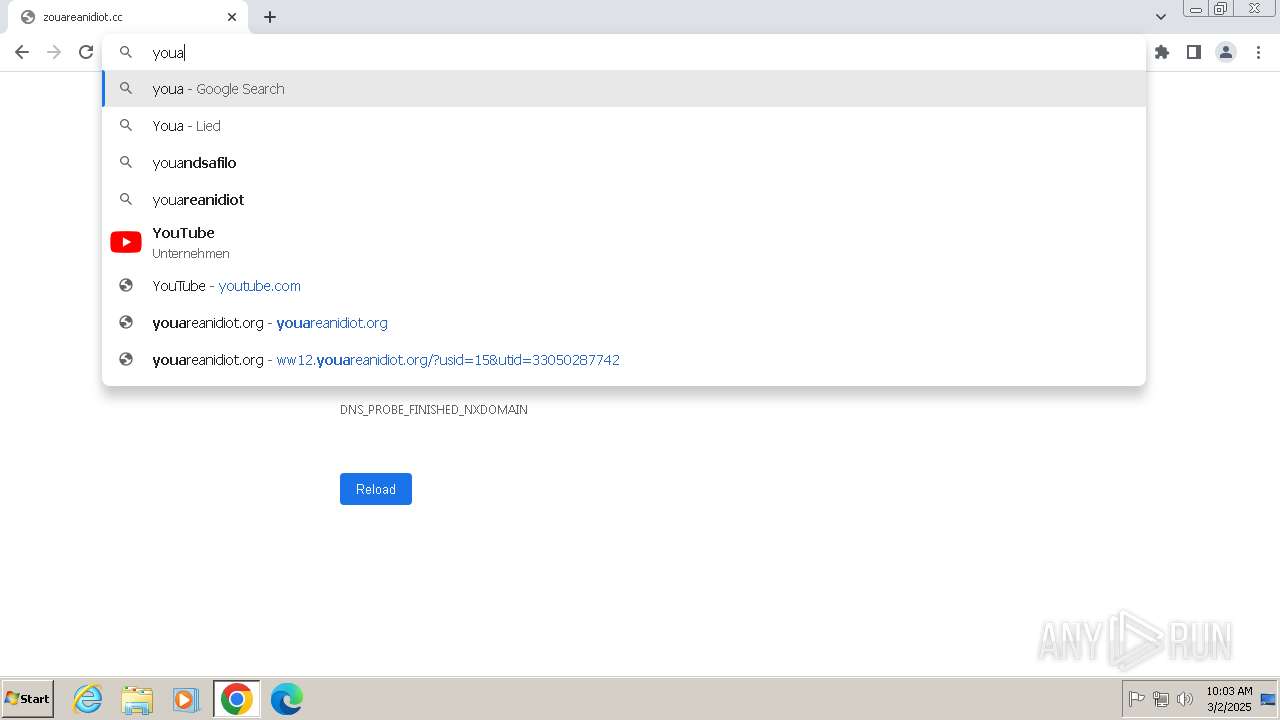Select the 'Youa - Lied' suggestion
1280x720 pixels.
(624, 126)
